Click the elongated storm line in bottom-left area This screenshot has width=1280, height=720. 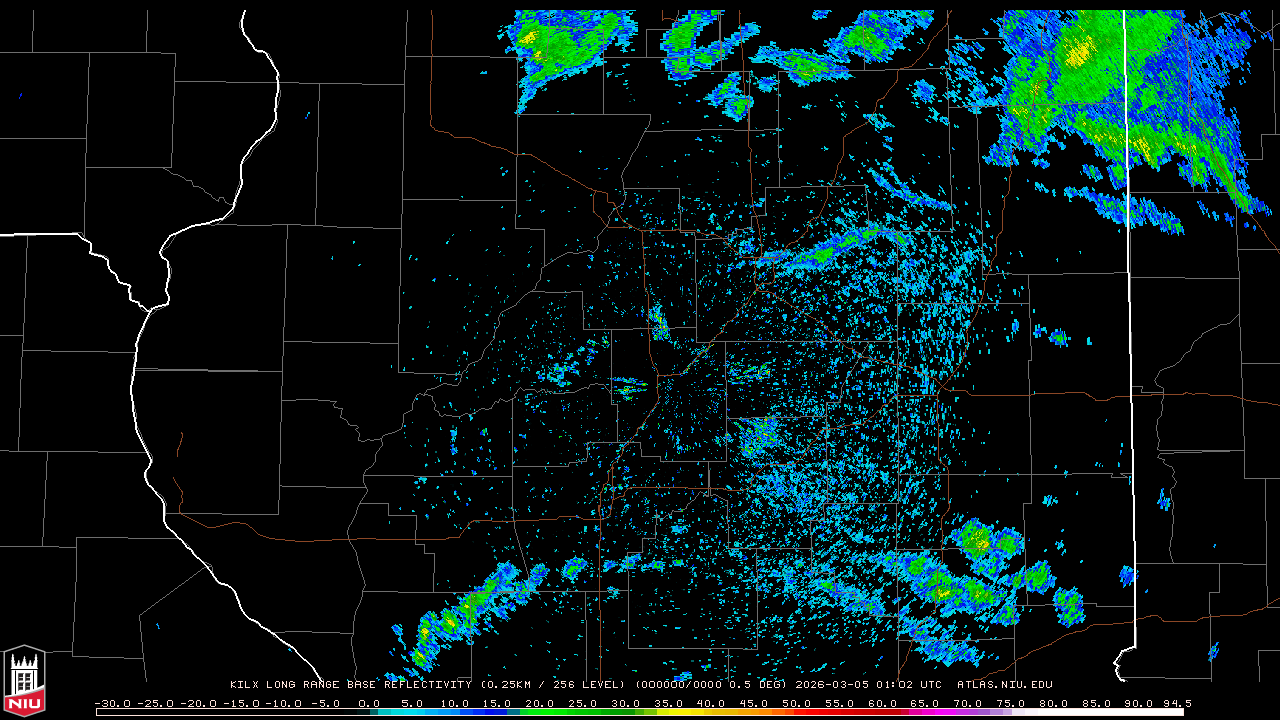pos(470,610)
